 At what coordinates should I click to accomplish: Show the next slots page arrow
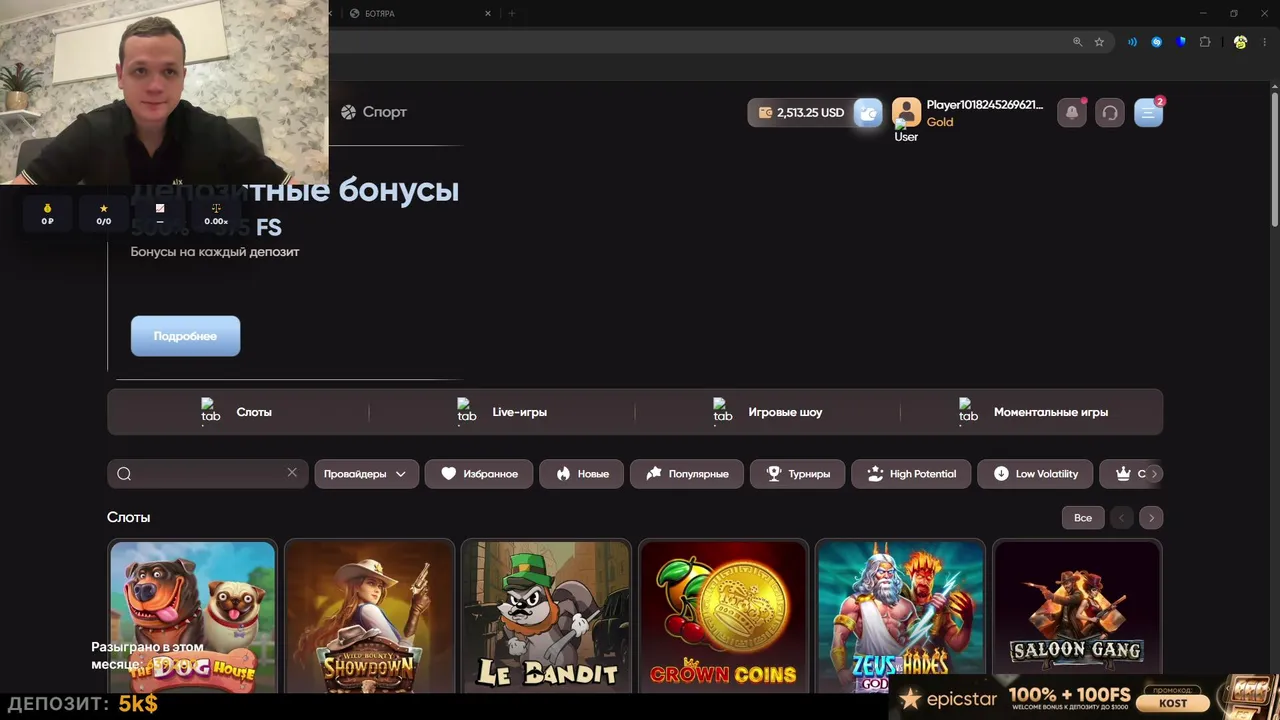coord(1151,518)
